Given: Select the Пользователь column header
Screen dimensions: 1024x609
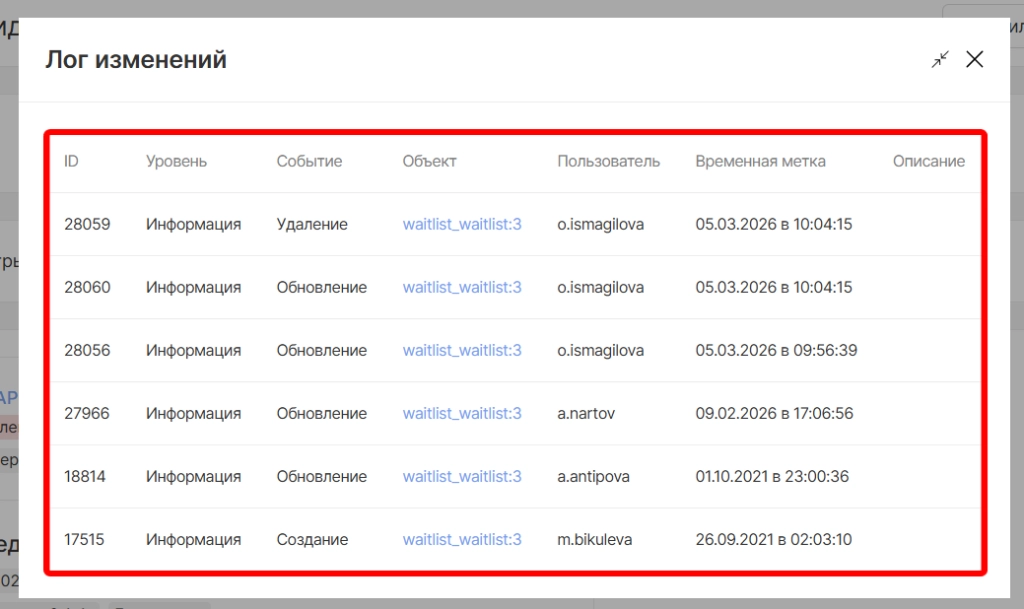Looking at the screenshot, I should [x=608, y=161].
